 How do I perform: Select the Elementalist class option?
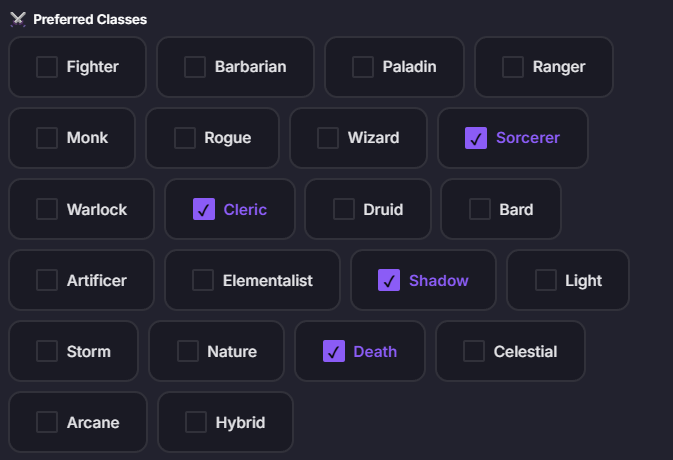(x=203, y=280)
